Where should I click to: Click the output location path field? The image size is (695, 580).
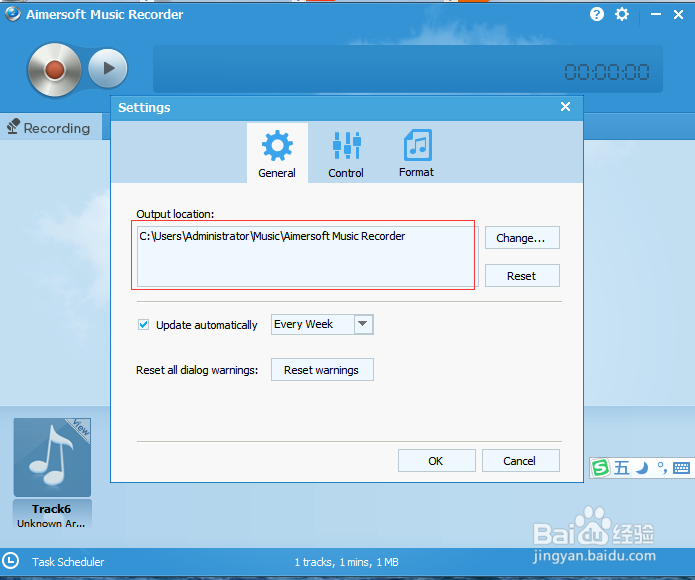[306, 256]
